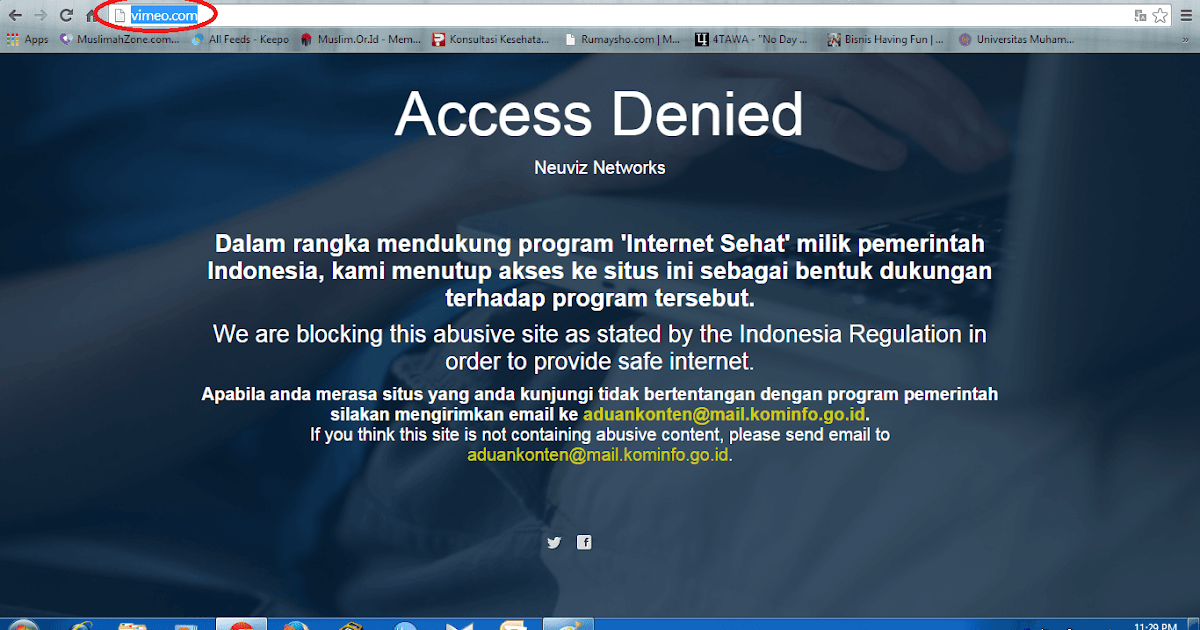This screenshot has width=1200, height=630.
Task: Click the first aduankonten@mail.kominfo.go.id email link
Action: [725, 414]
